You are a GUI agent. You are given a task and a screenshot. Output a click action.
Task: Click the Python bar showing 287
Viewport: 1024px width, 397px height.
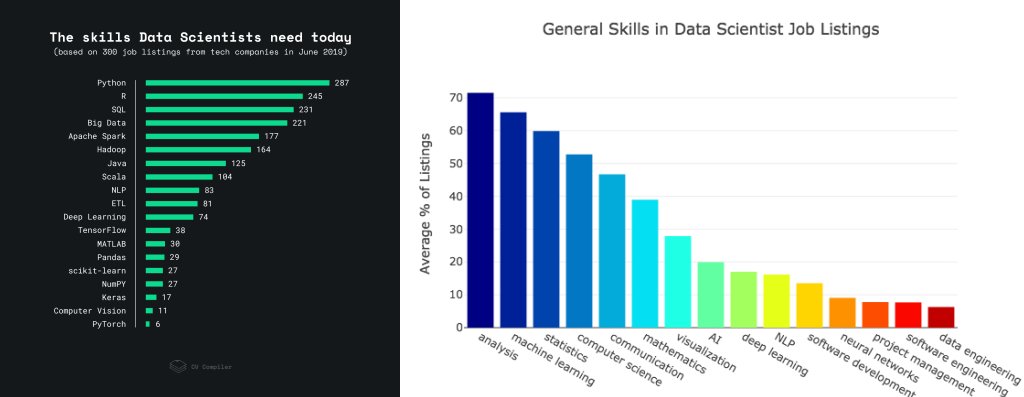[x=237, y=83]
